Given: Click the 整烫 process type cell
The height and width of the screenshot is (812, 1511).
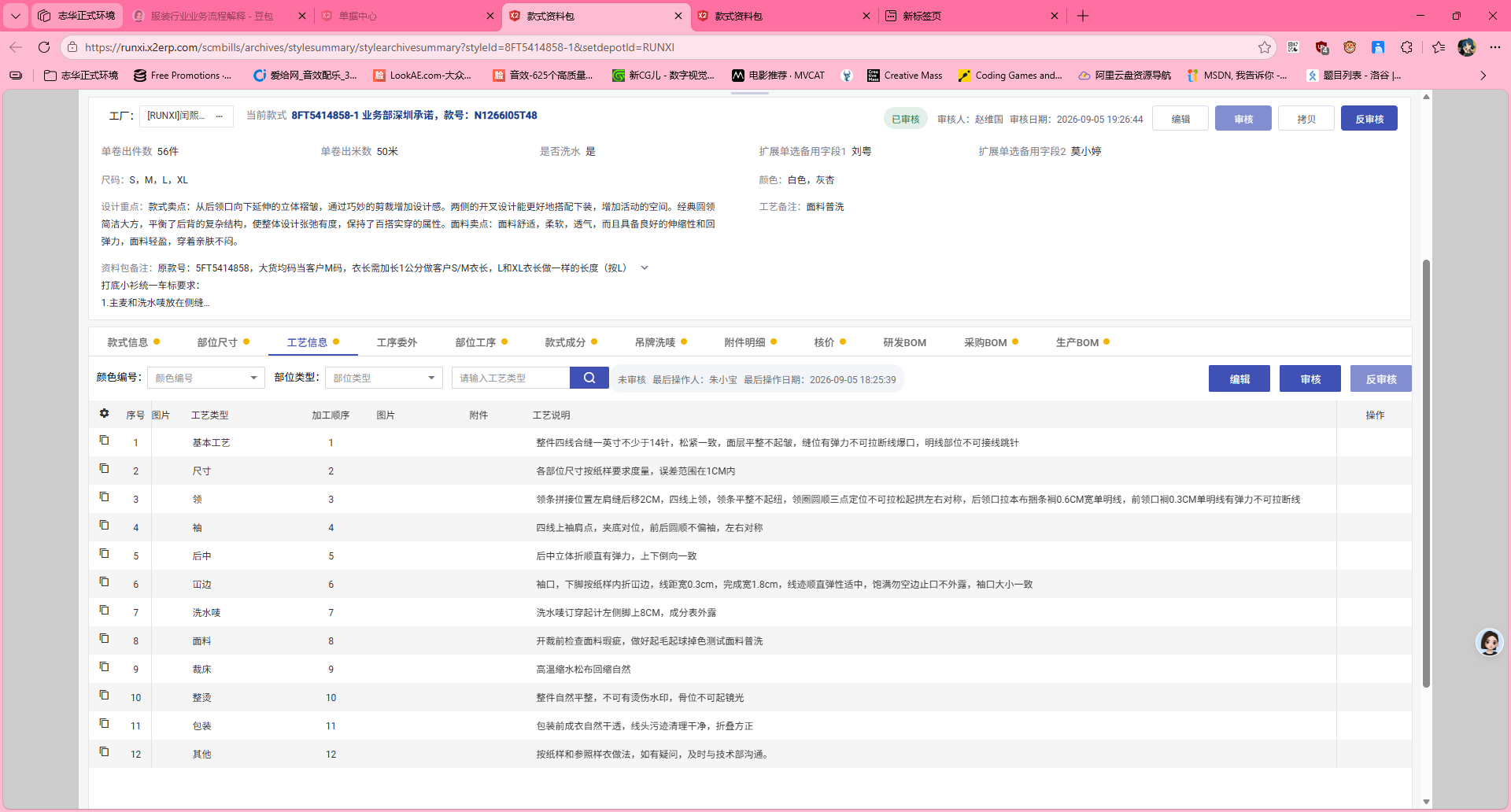Looking at the screenshot, I should pyautogui.click(x=201, y=698).
